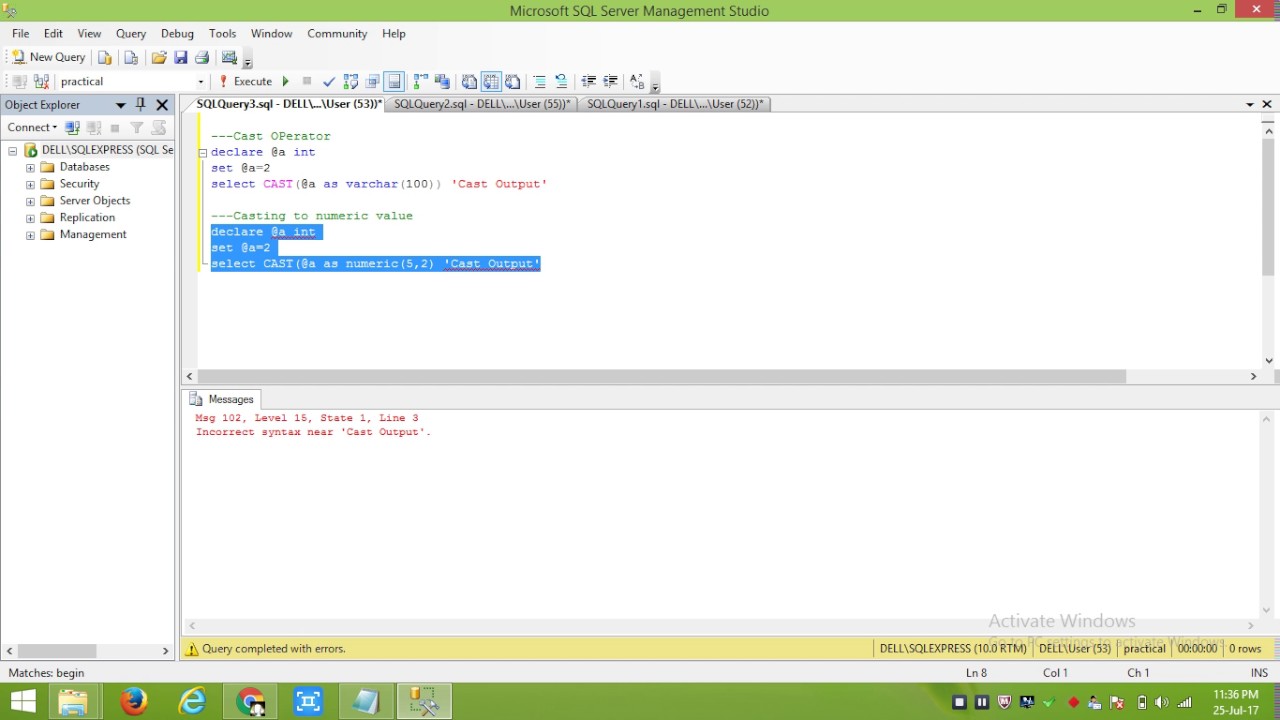Open the active documents list dropdown arrow

(1250, 105)
